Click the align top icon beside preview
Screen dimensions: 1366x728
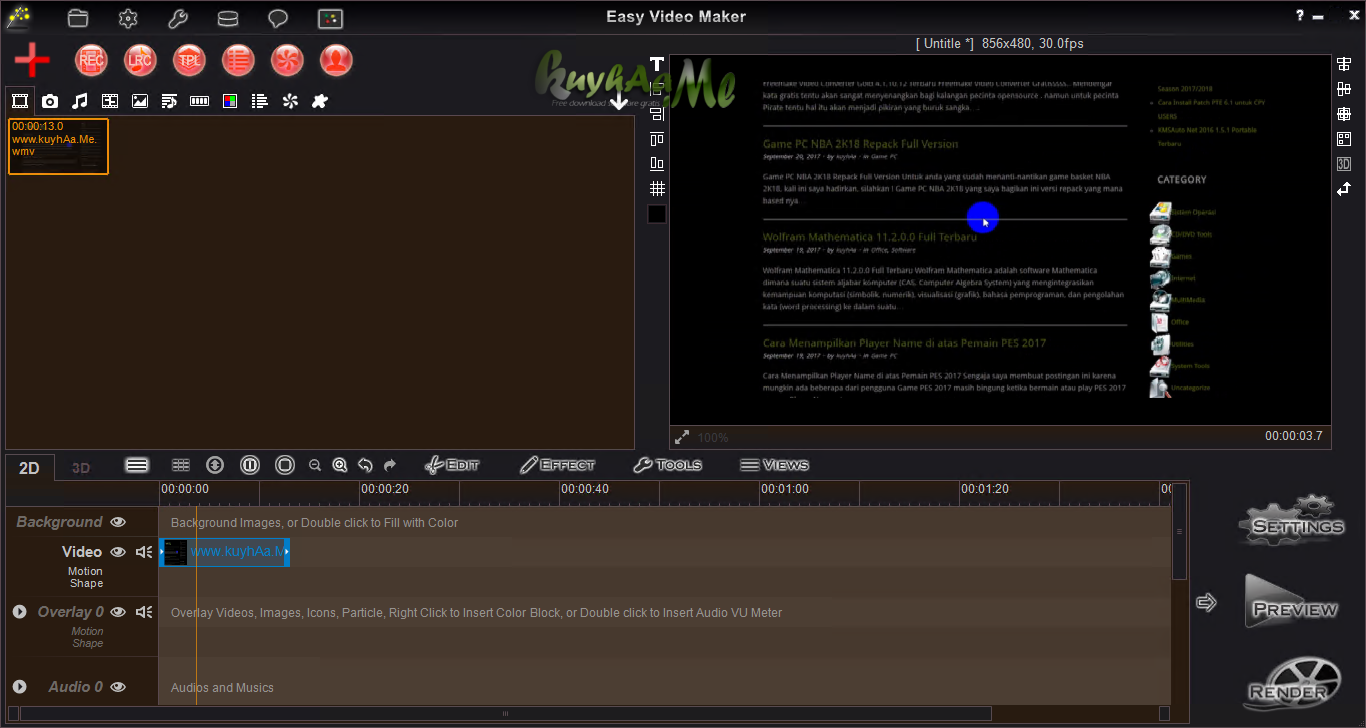657,138
